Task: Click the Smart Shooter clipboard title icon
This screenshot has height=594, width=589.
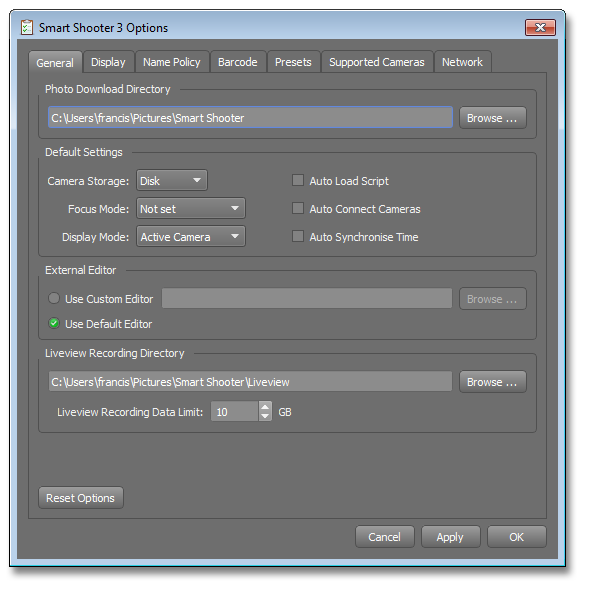Action: click(27, 27)
